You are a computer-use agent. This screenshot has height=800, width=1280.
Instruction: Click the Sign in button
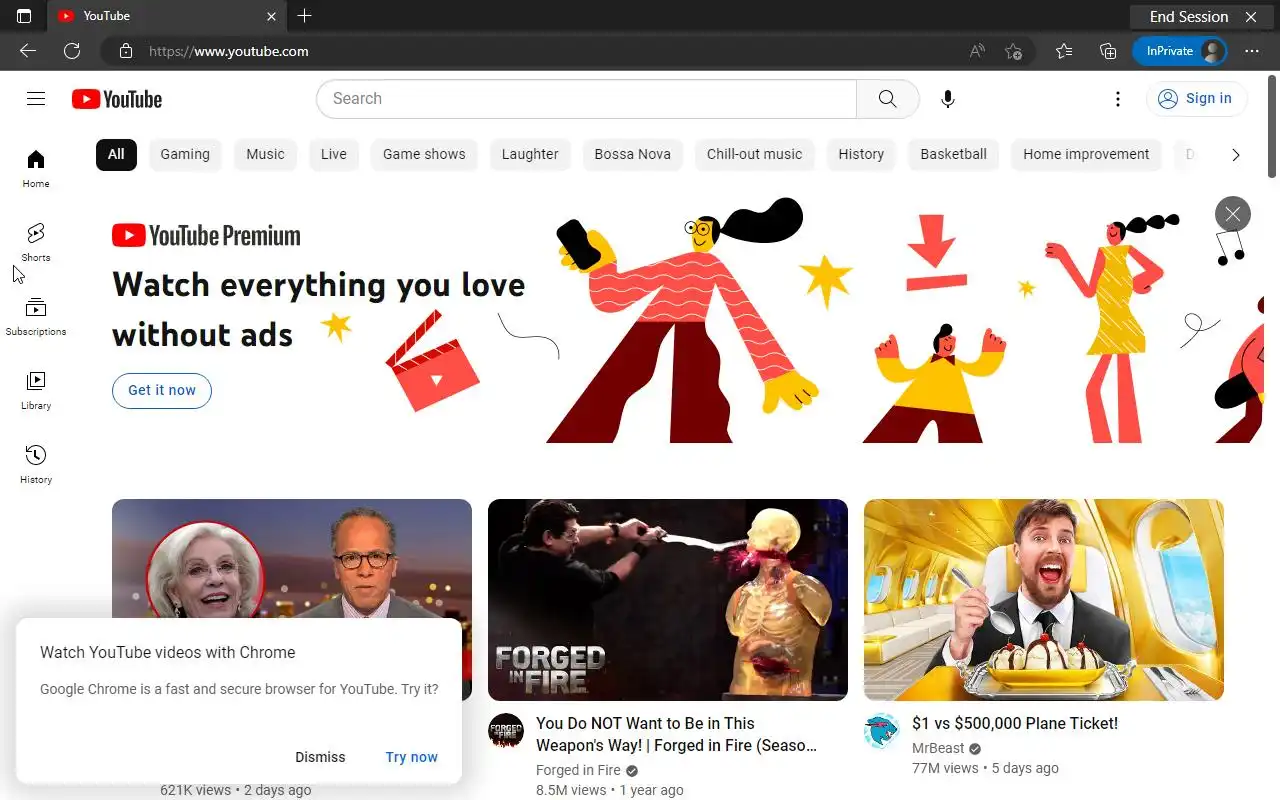pos(1196,99)
